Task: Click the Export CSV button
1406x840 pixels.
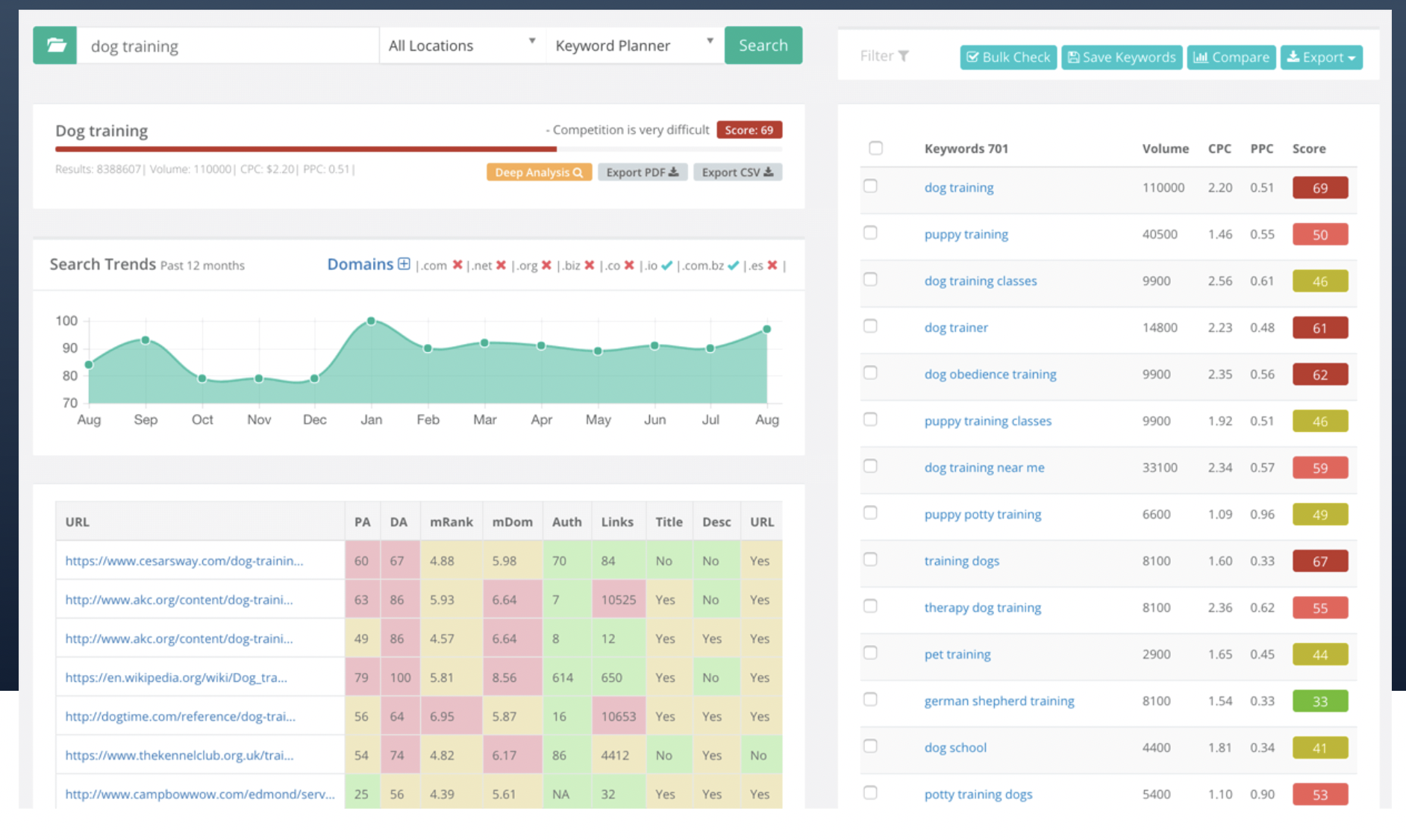Action: (x=737, y=172)
